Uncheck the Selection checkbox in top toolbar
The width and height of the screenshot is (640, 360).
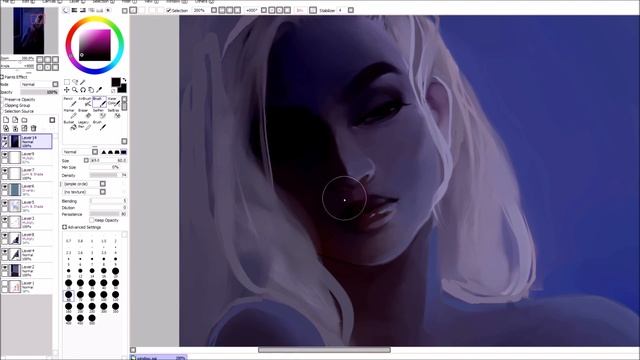tap(169, 10)
